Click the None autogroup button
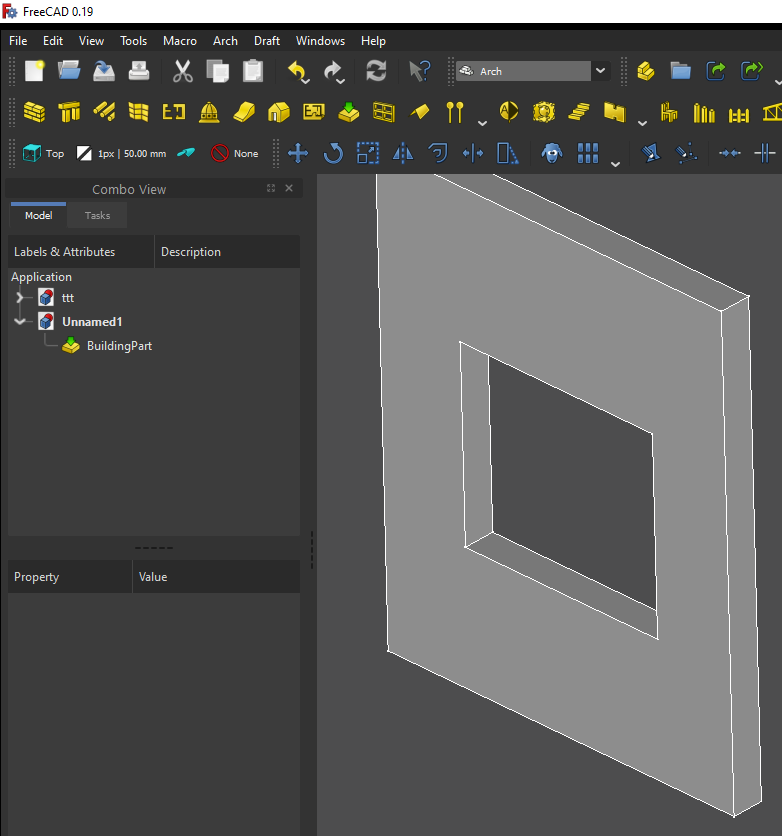The width and height of the screenshot is (782, 836). pyautogui.click(x=235, y=154)
